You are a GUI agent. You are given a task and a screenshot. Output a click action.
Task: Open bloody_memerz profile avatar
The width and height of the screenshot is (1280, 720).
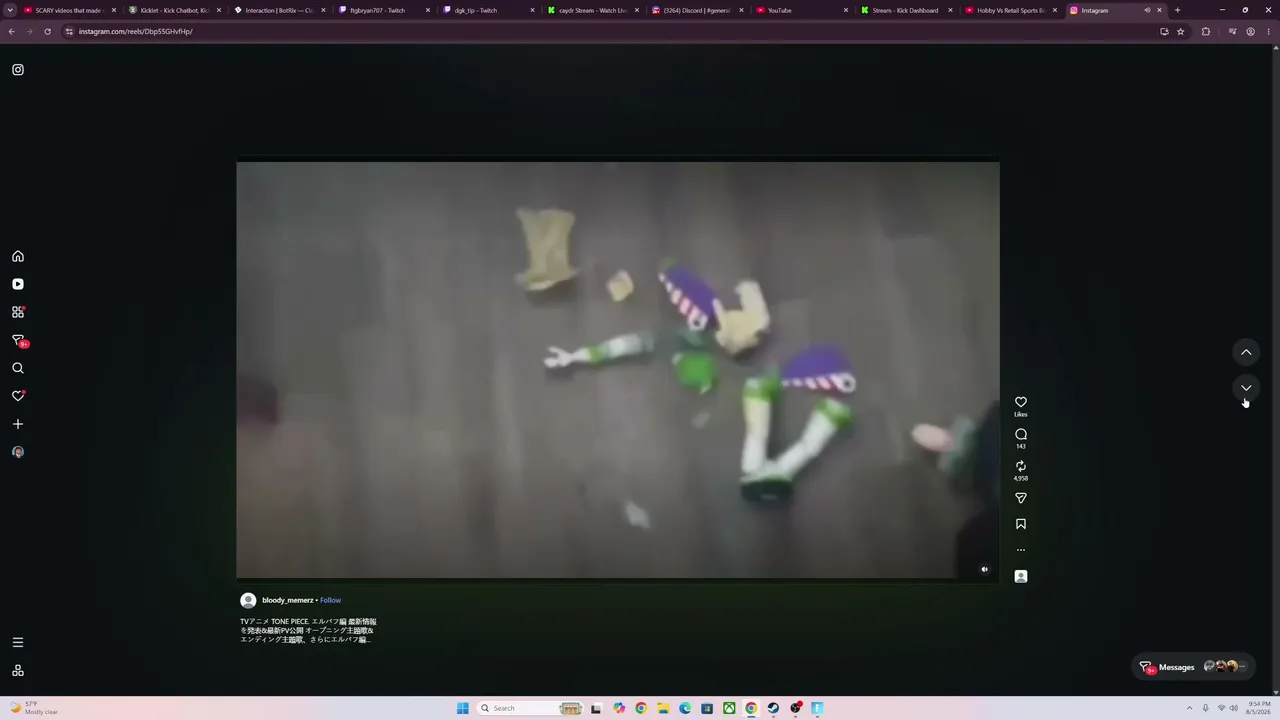point(248,600)
